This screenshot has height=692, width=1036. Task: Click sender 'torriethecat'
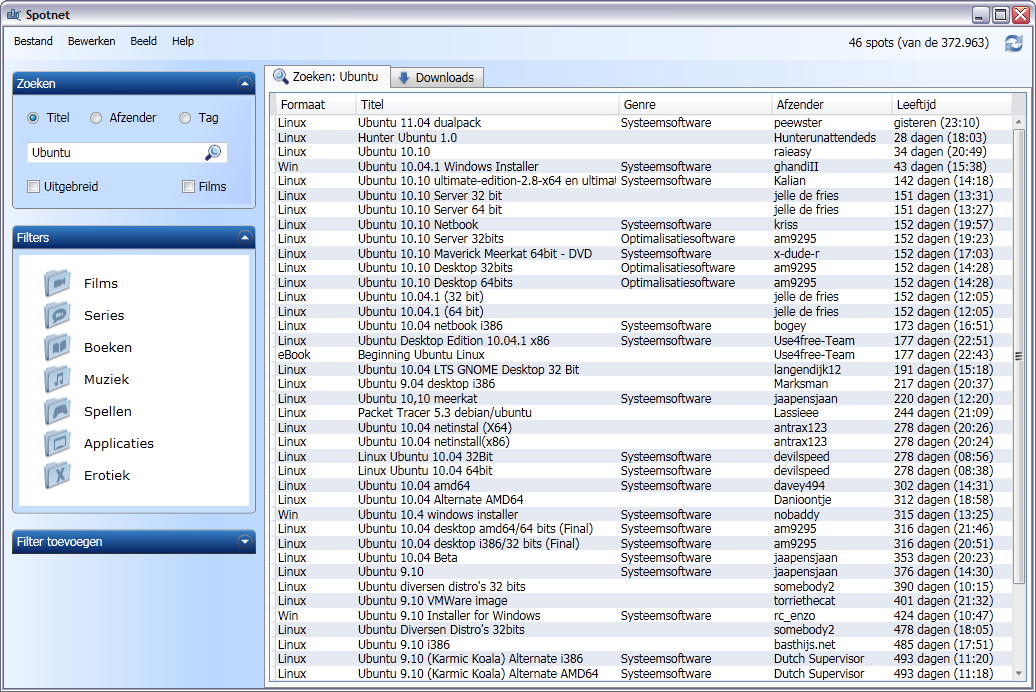click(x=804, y=601)
